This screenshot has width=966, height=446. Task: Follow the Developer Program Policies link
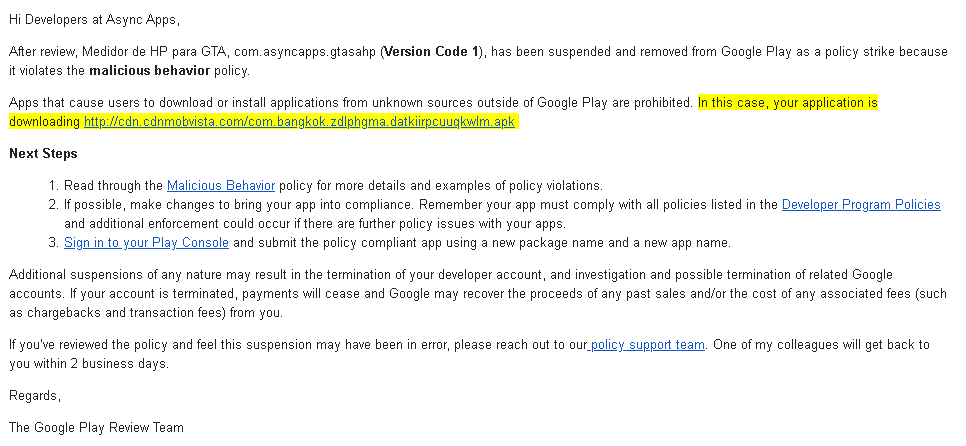pos(861,205)
